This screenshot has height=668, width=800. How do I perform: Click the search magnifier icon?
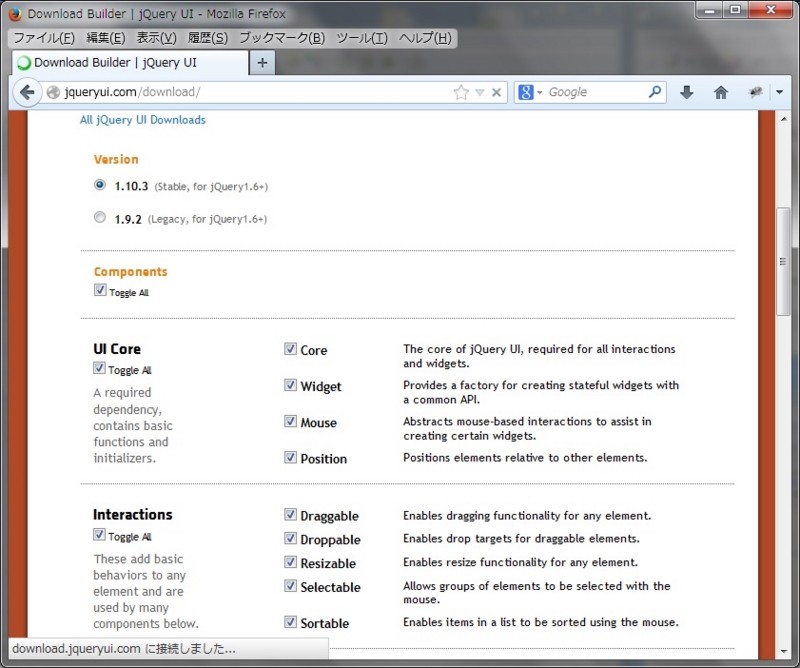point(655,92)
